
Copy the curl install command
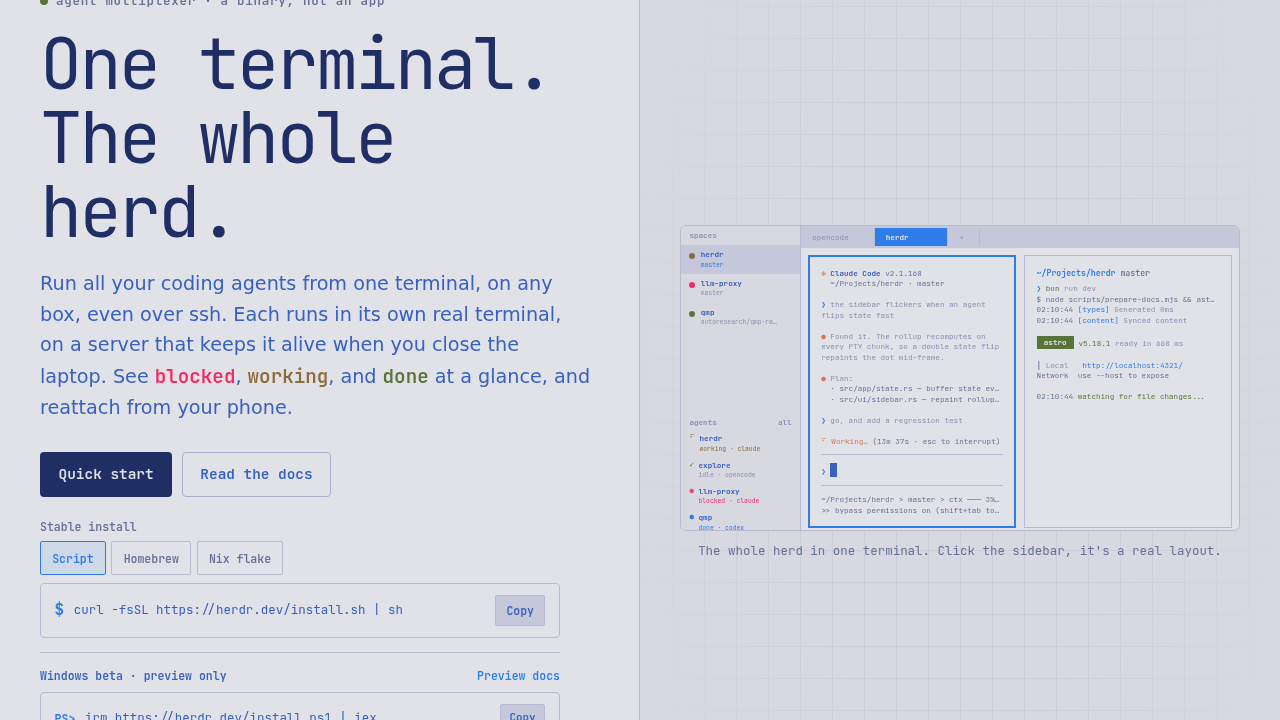520,610
